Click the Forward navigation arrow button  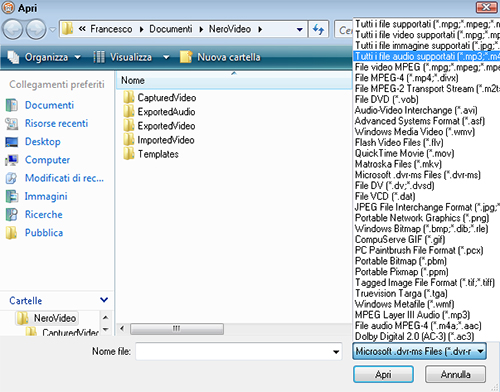(36, 29)
